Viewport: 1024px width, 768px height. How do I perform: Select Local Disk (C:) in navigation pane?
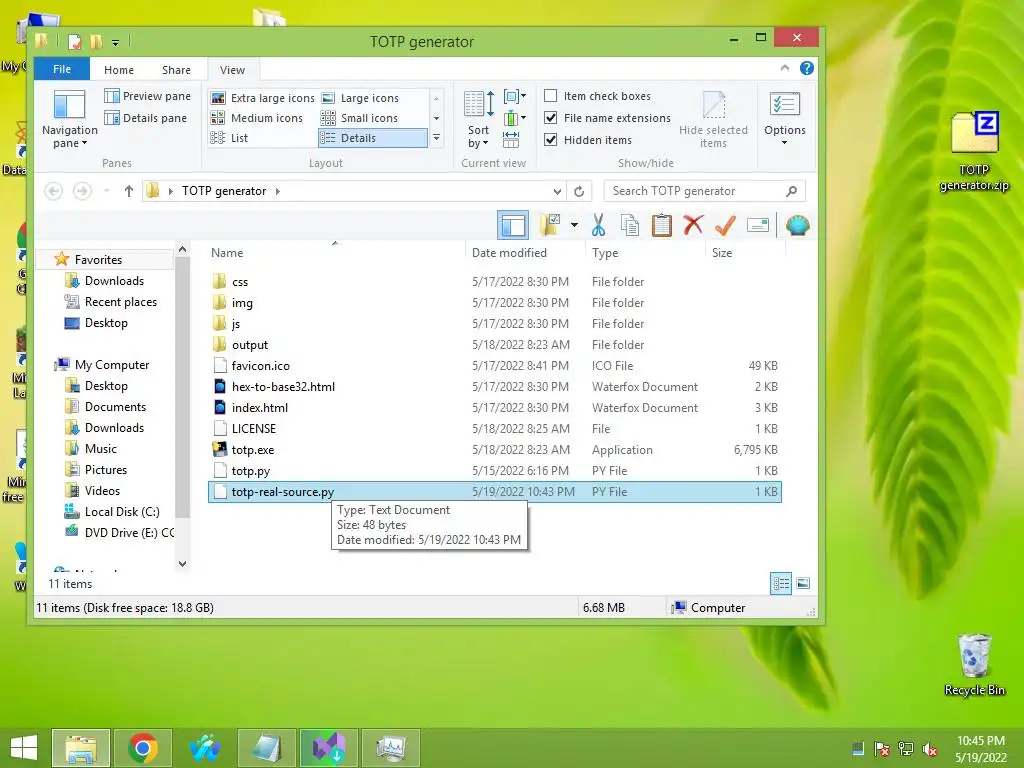click(112, 511)
